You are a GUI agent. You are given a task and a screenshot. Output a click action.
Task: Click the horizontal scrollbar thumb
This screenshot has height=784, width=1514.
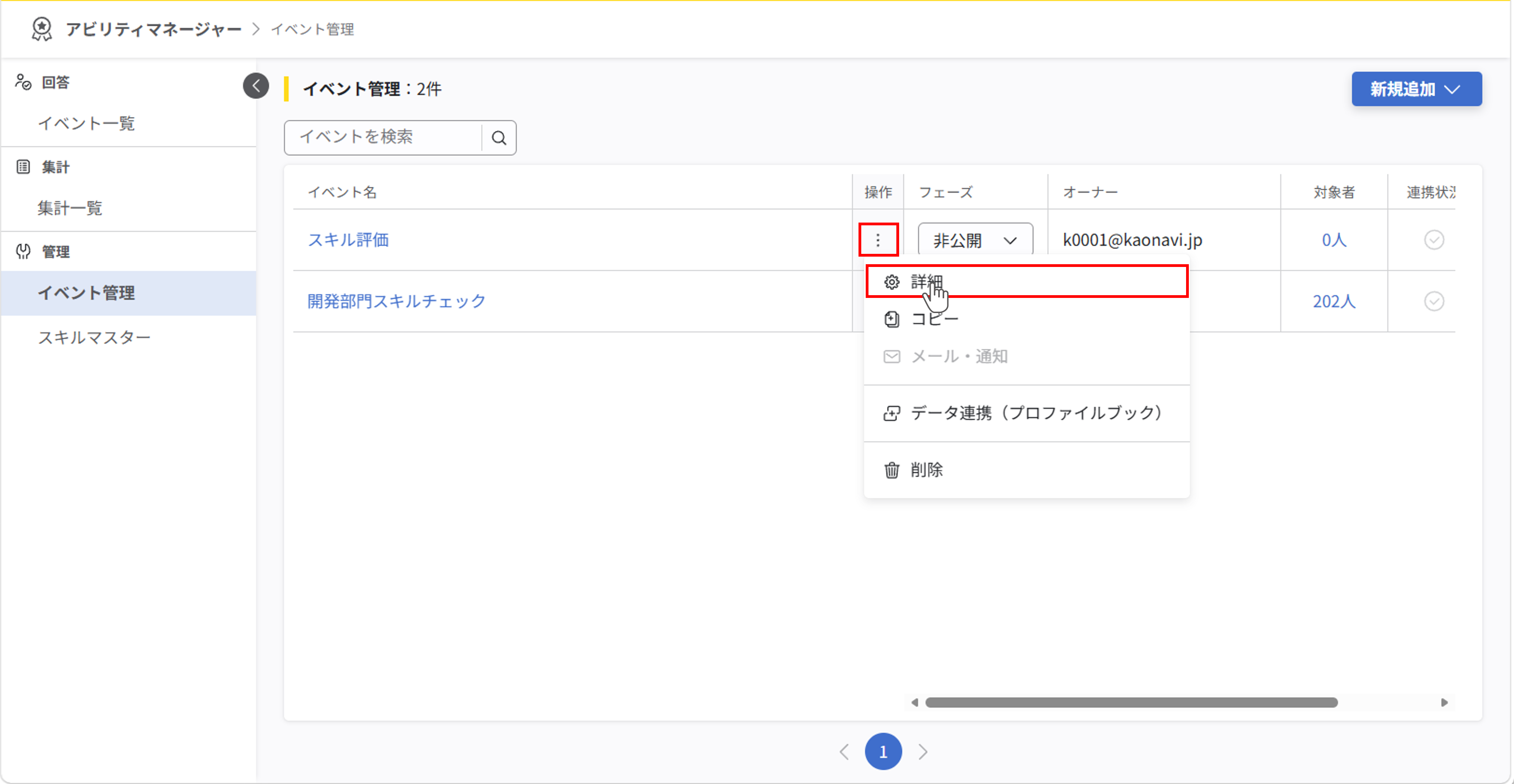pos(1131,702)
